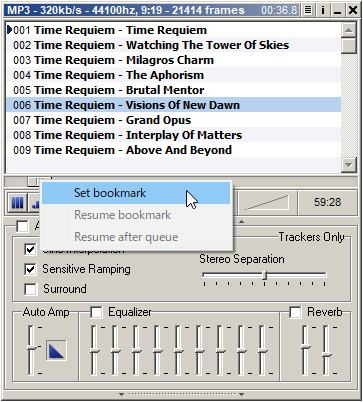
Task: Toggle the Sensitive Ramping checkbox
Action: tap(30, 269)
